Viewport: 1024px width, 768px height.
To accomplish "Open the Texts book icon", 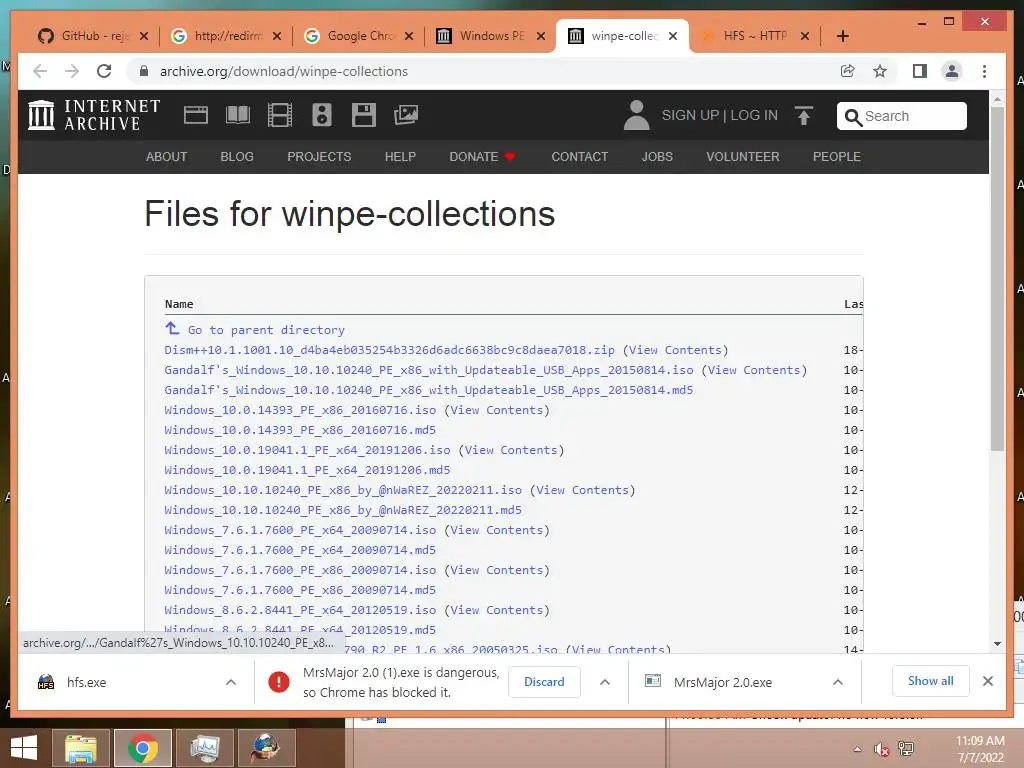I will (238, 115).
